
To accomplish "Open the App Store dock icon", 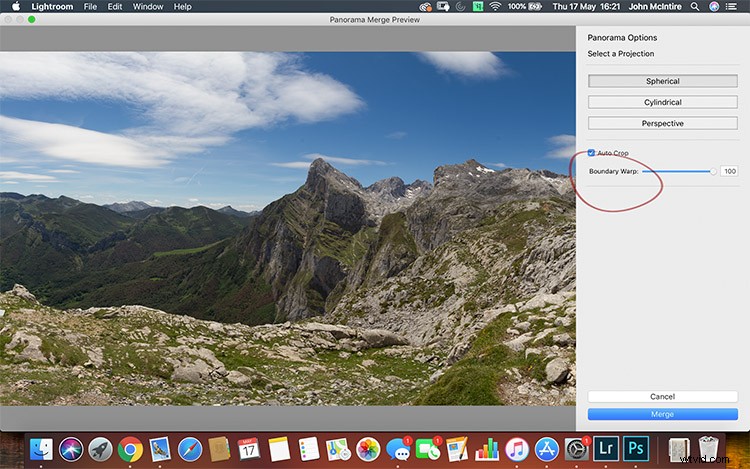I will (x=546, y=449).
